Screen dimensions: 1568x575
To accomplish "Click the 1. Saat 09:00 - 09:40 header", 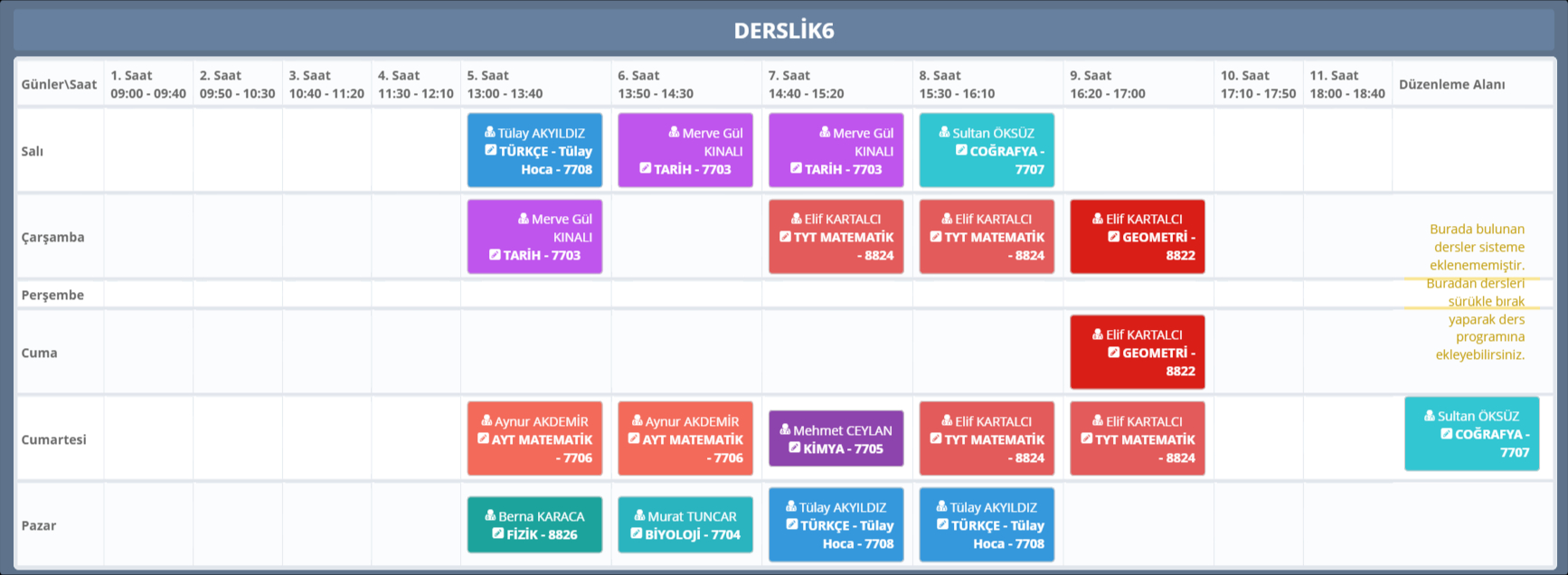I will pos(148,84).
